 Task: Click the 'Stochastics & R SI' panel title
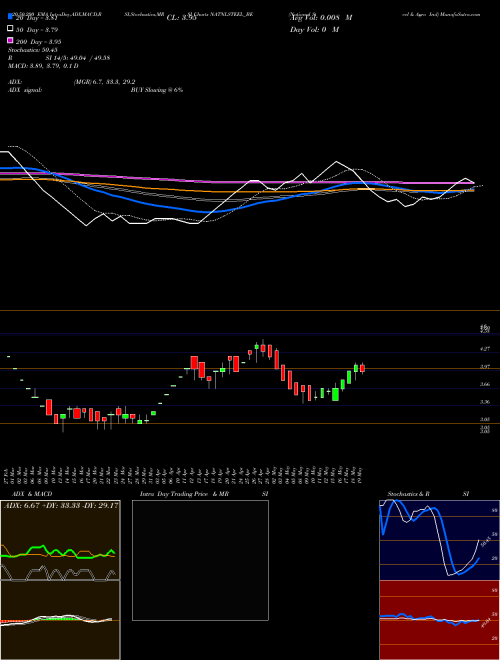click(x=428, y=494)
